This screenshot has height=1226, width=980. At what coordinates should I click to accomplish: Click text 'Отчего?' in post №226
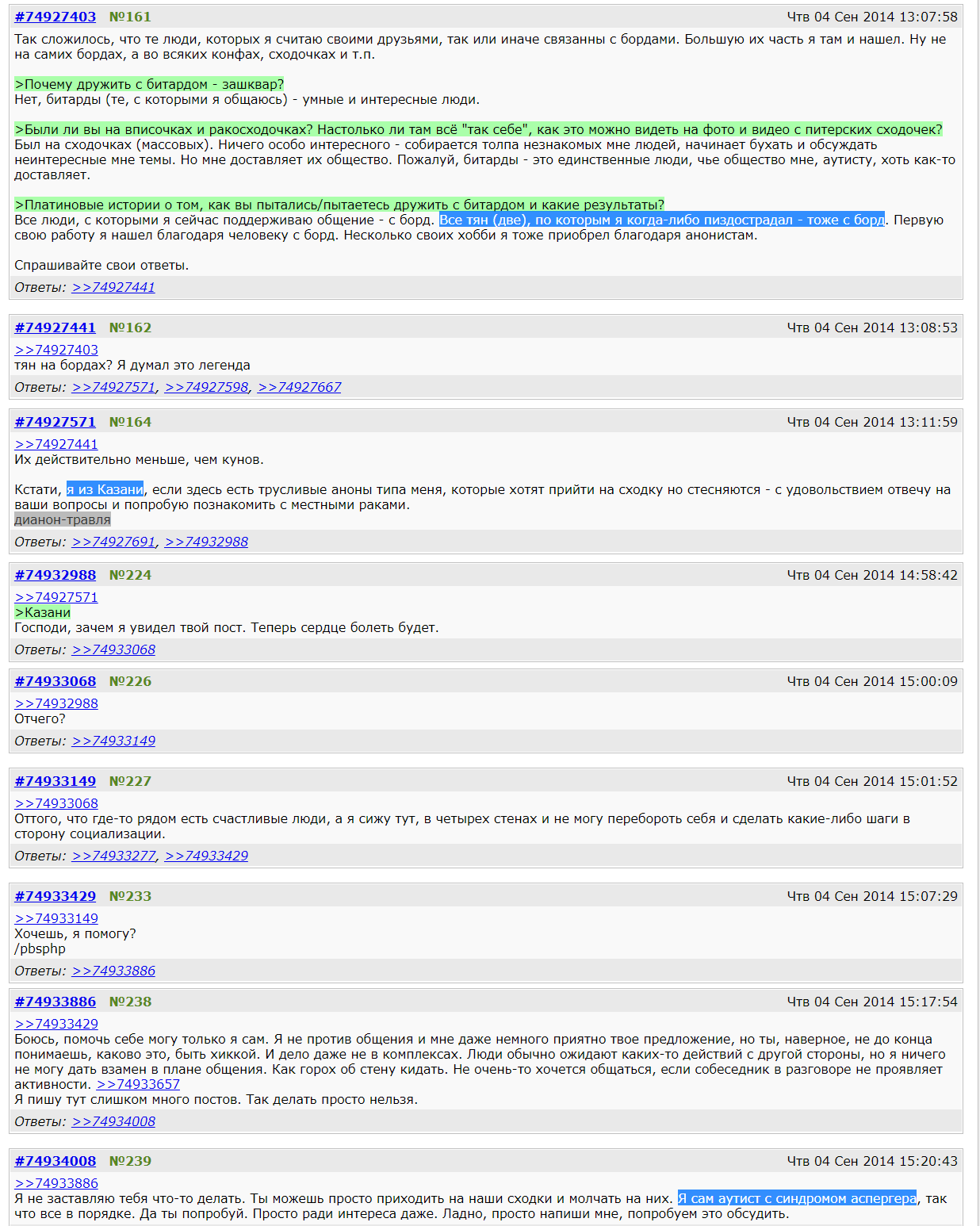point(40,718)
